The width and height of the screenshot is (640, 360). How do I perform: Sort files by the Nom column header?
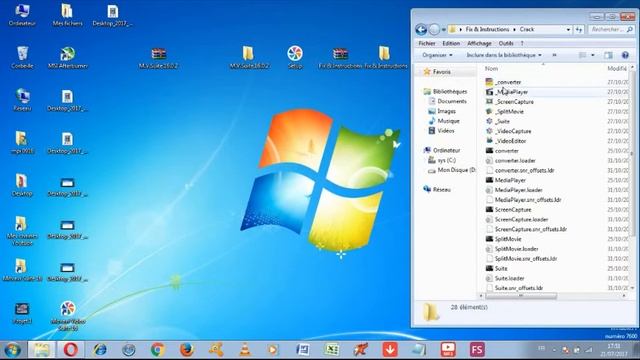tap(491, 69)
